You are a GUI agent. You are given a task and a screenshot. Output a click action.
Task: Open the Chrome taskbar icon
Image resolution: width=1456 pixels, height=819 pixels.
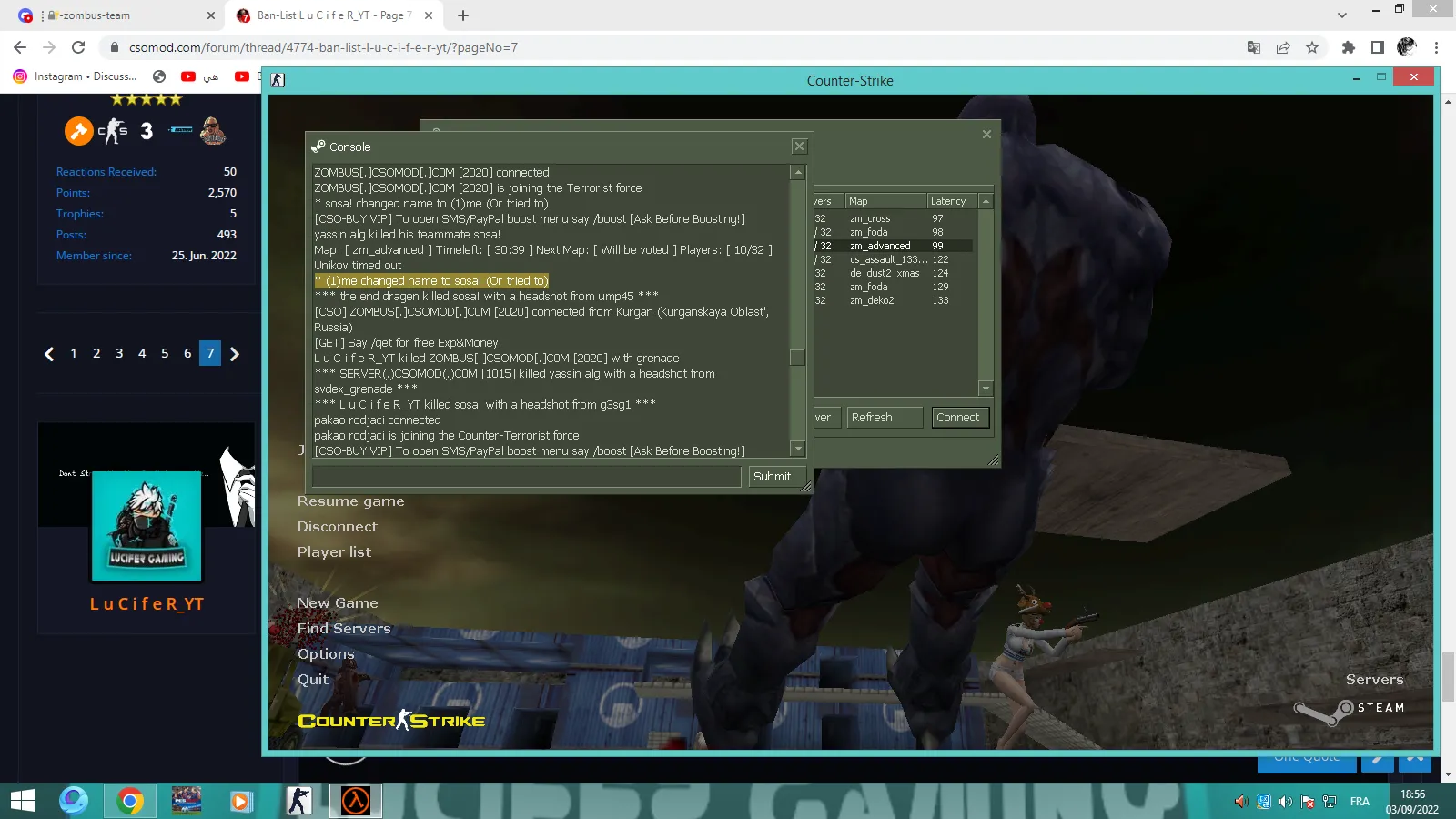130,801
